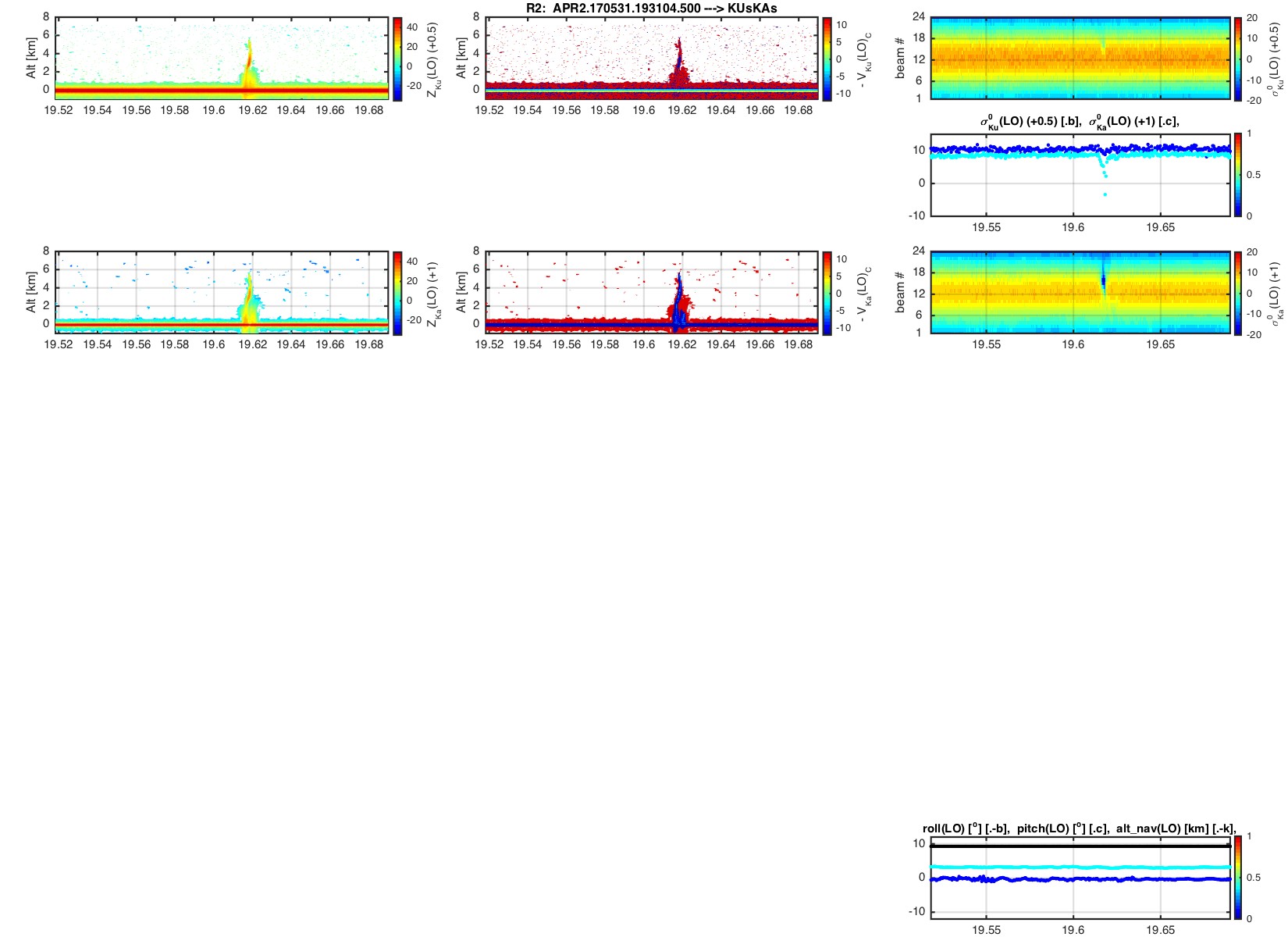Click the colorbar beside the navigation plot
Viewport: 1288px width, 937px height.
[x=1238, y=877]
